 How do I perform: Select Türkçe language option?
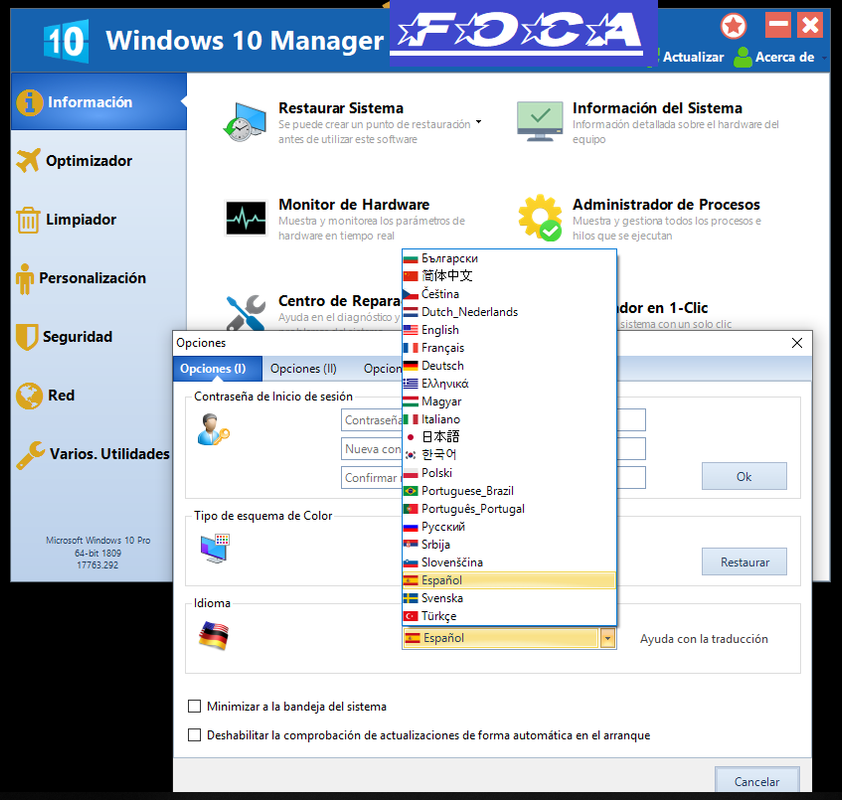tap(509, 616)
